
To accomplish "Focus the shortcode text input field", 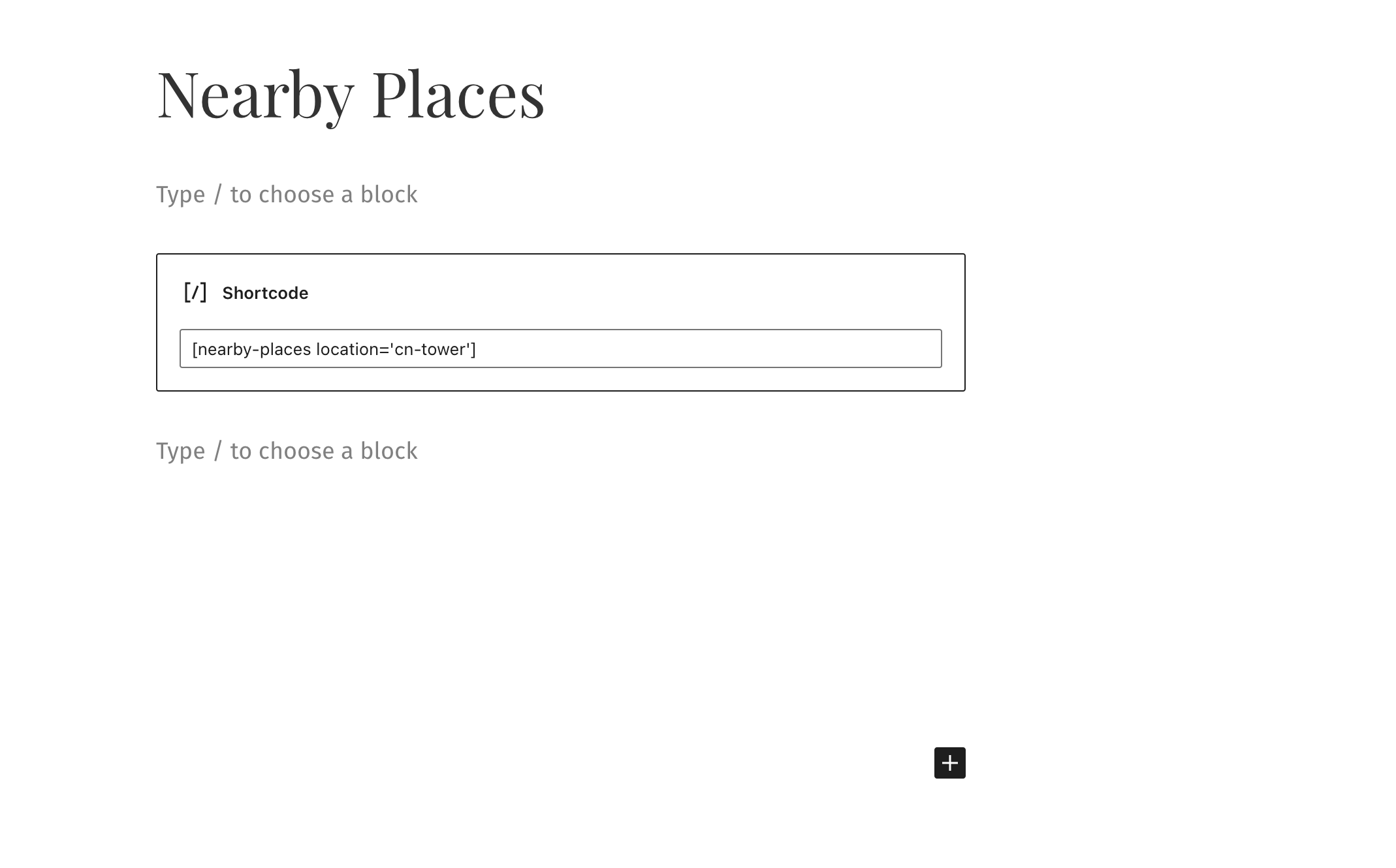I will pos(560,349).
